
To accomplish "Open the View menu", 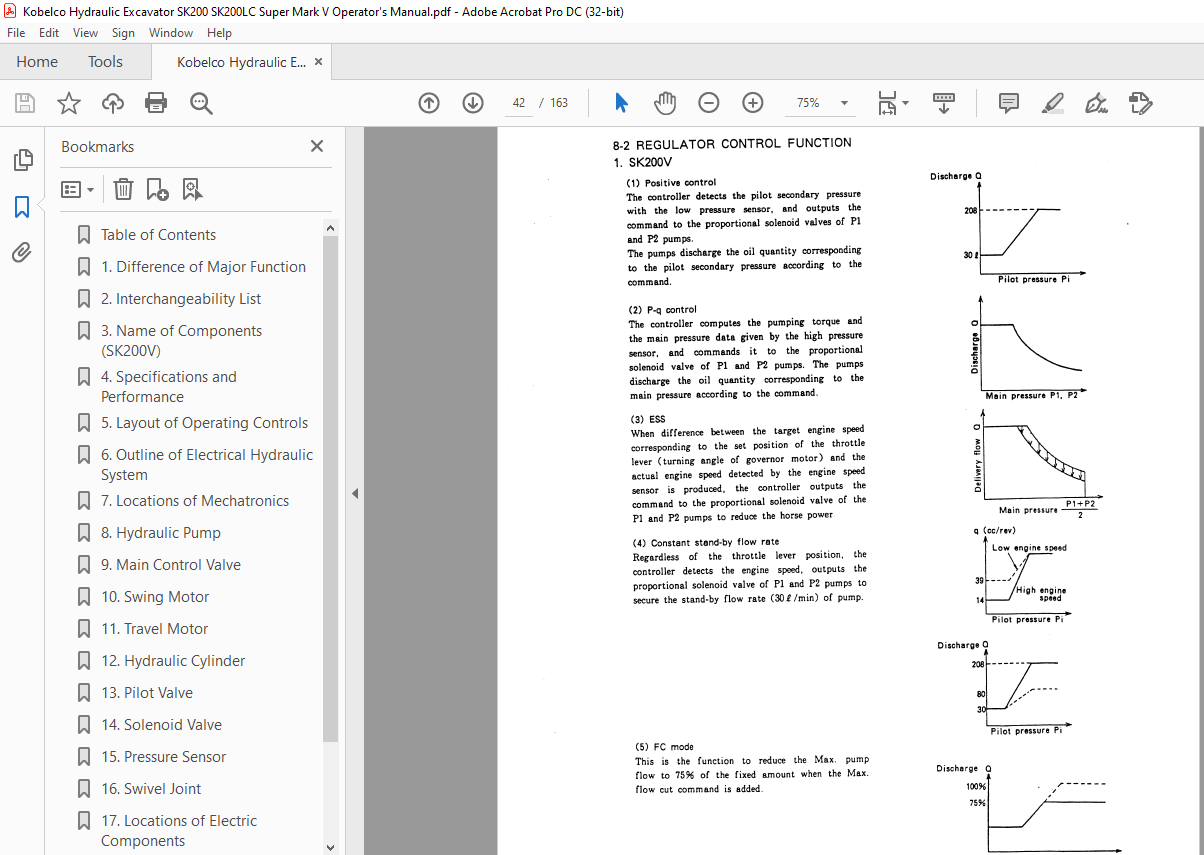I will [x=85, y=33].
